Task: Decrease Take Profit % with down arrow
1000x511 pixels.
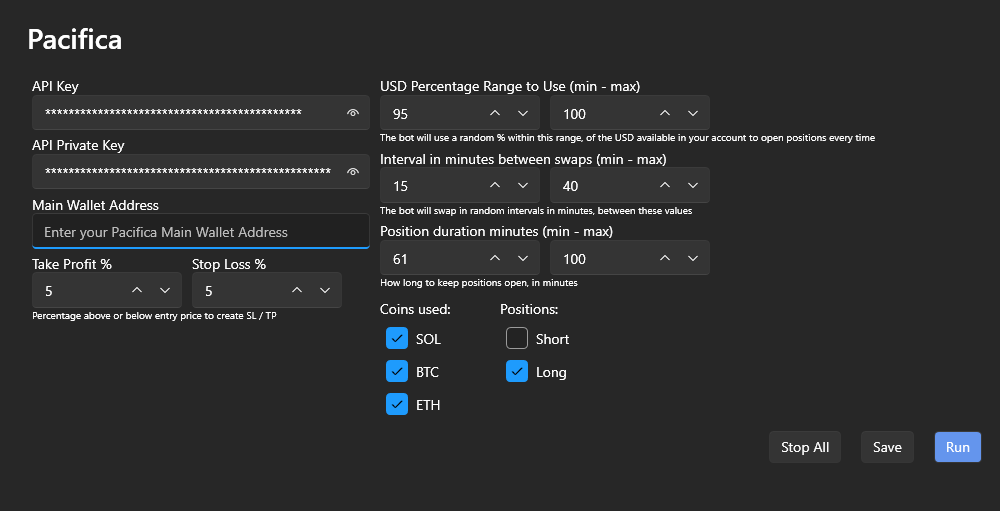Action: [165, 291]
